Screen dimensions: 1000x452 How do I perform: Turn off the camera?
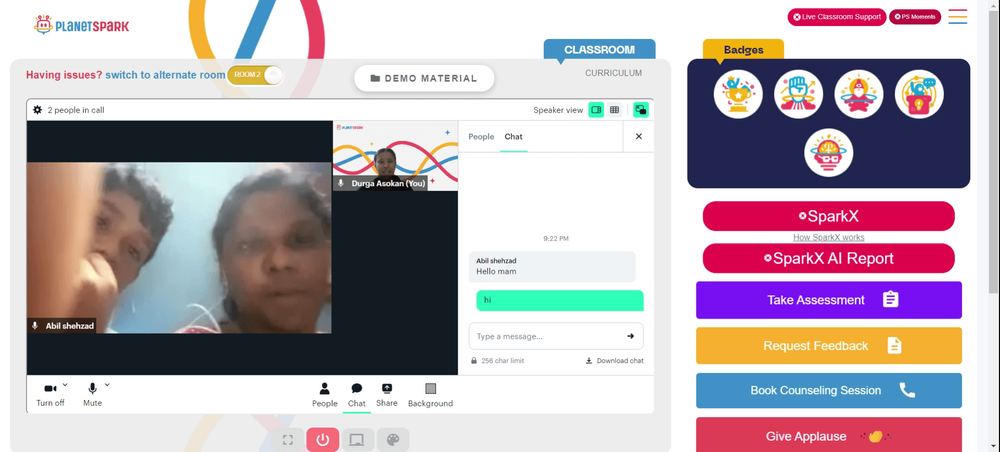click(x=50, y=395)
